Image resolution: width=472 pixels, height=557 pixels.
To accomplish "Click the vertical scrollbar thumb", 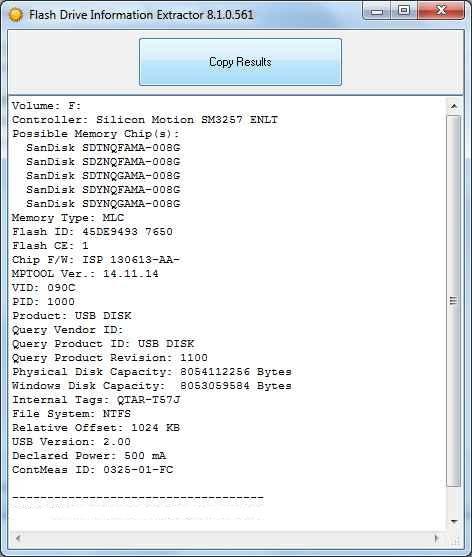I will click(x=454, y=301).
